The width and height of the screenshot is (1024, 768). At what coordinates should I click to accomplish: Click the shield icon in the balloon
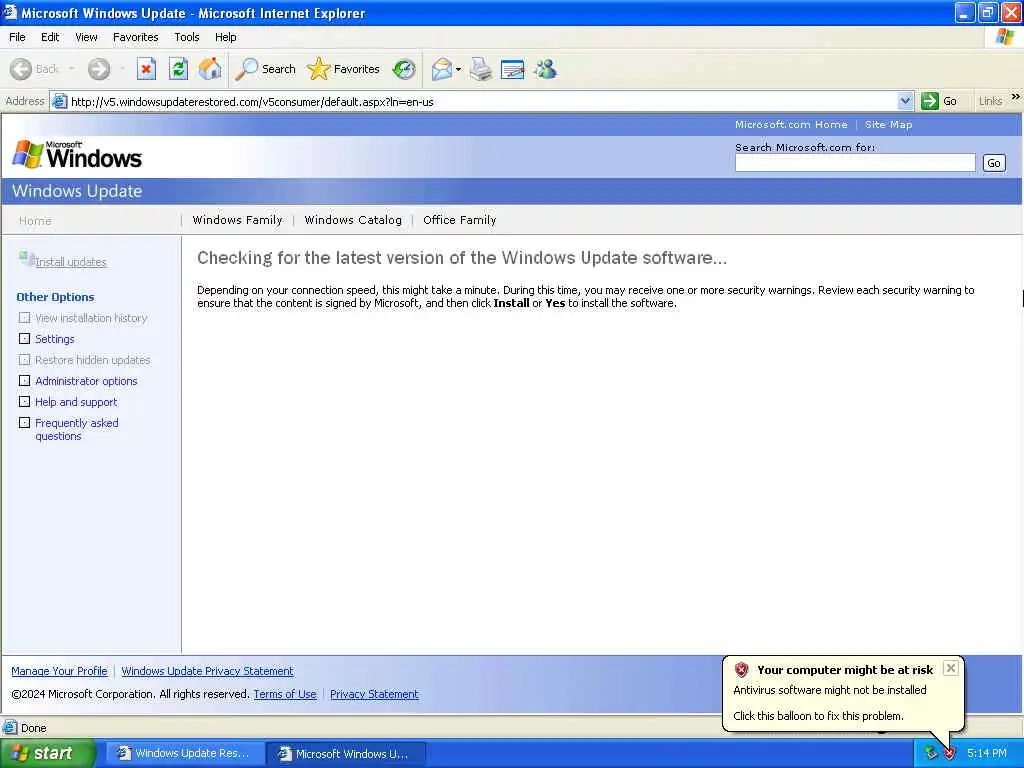coord(741,669)
